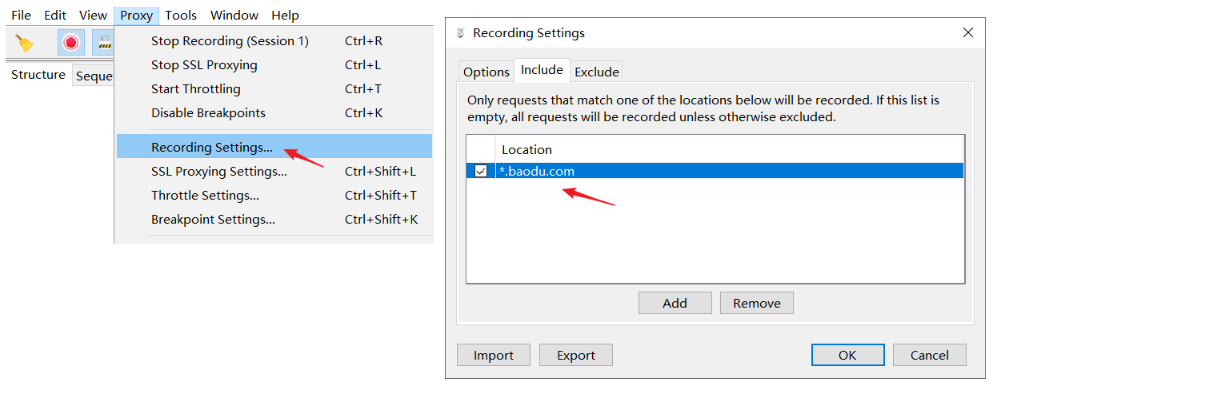Open the Tools menu
Viewport: 1222px width, 403px height.
point(181,15)
